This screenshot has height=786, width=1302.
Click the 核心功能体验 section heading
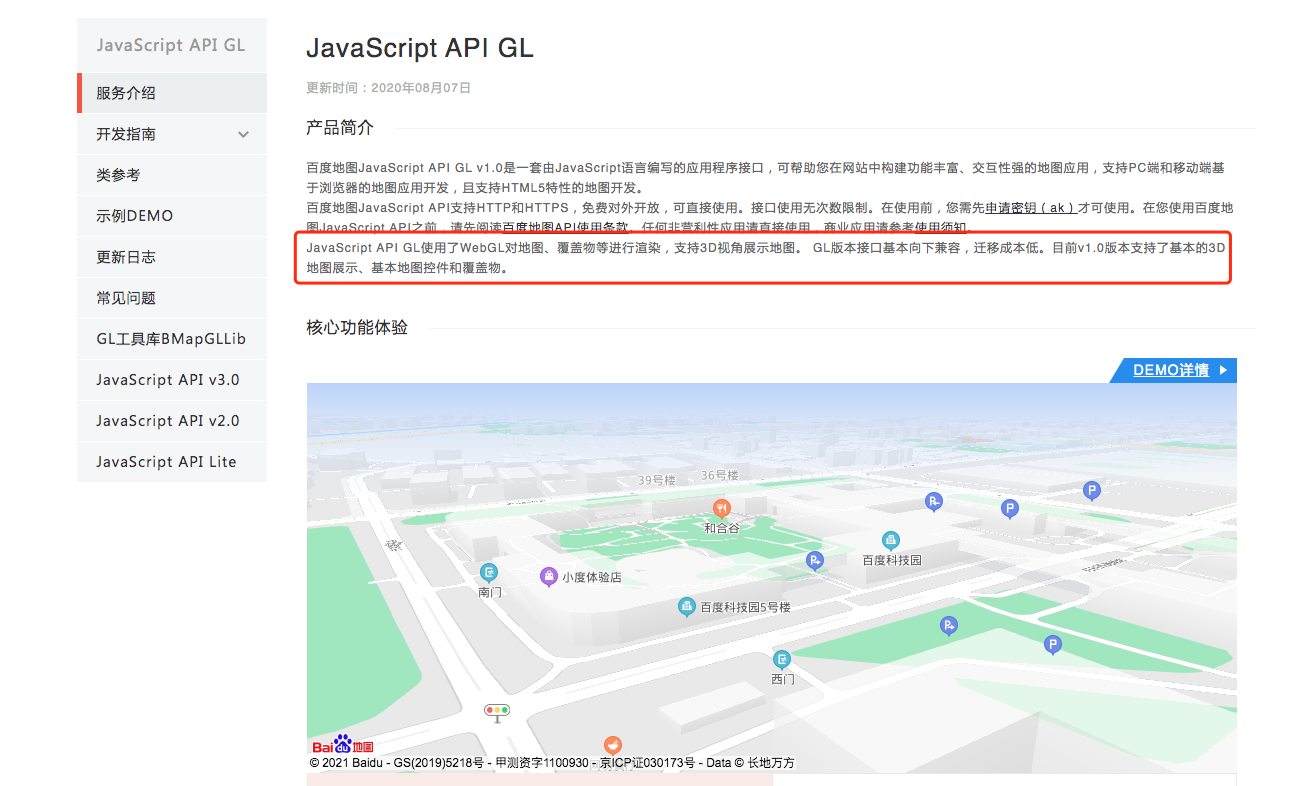tap(357, 328)
